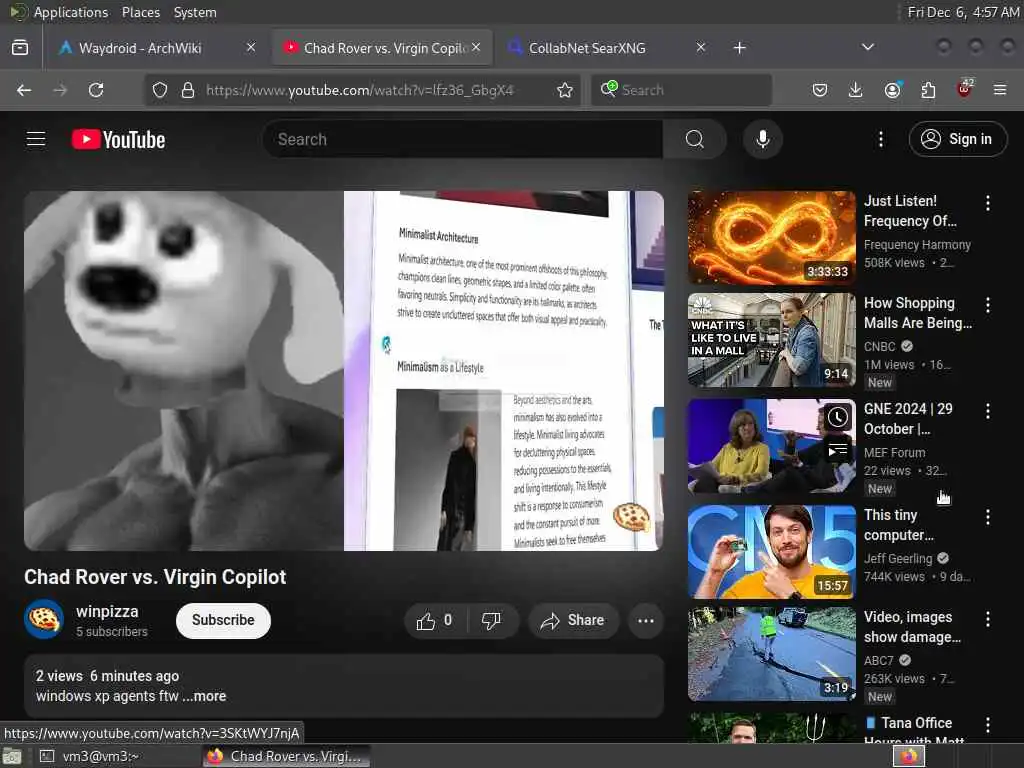Open more actions ellipsis below the video

645,620
